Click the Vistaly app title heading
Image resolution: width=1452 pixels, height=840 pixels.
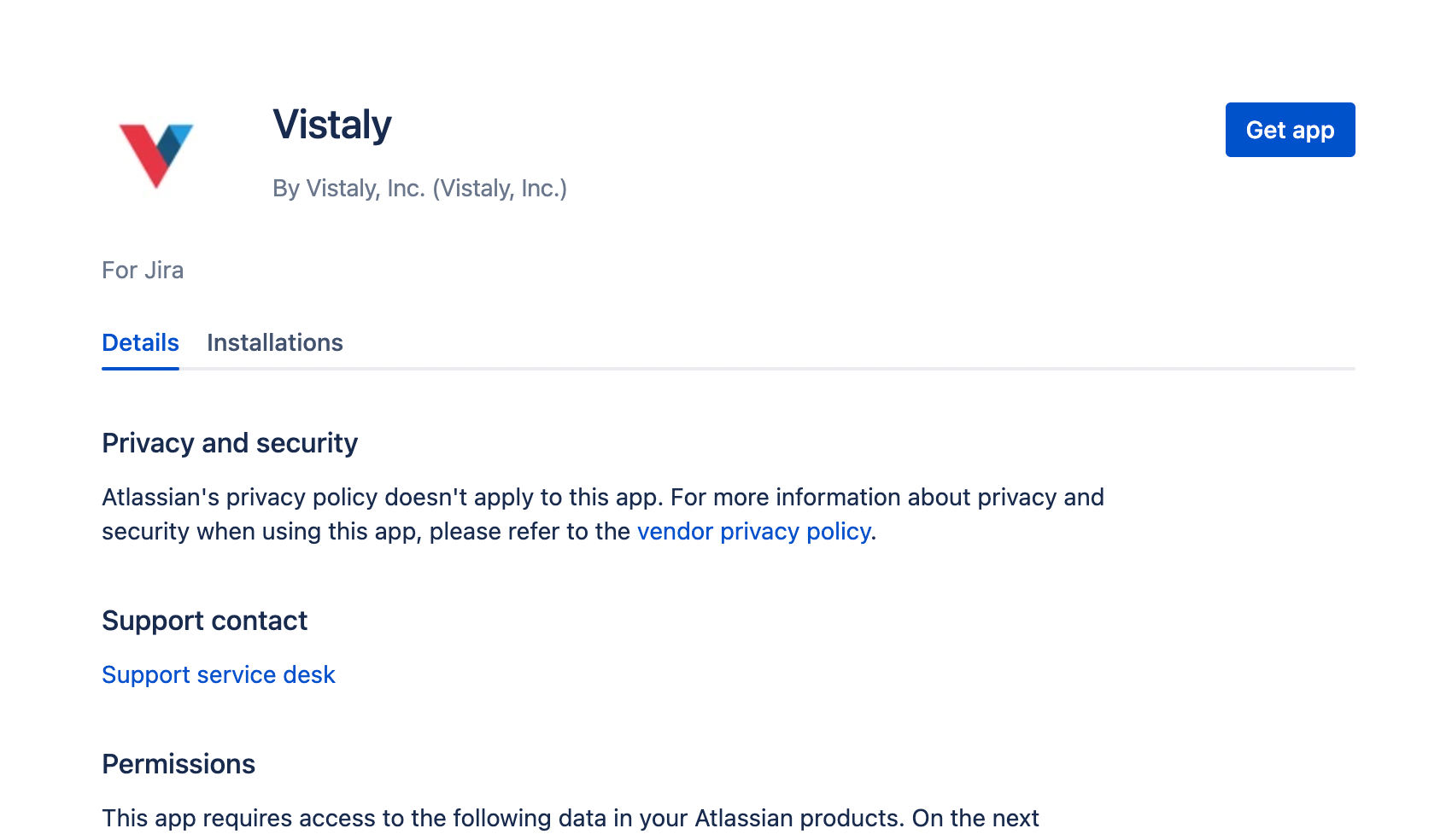coord(332,125)
